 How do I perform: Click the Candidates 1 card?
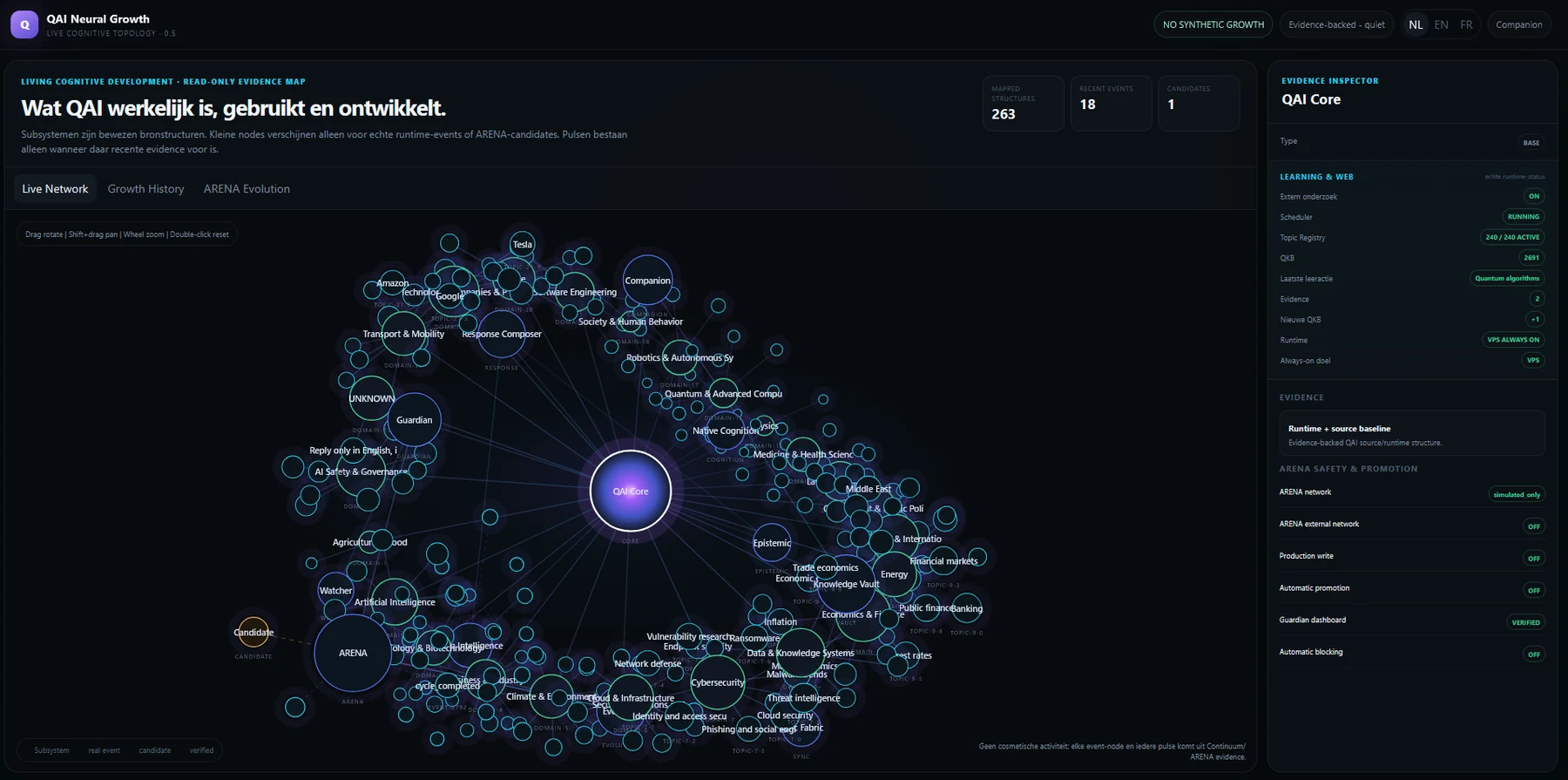[x=1199, y=104]
